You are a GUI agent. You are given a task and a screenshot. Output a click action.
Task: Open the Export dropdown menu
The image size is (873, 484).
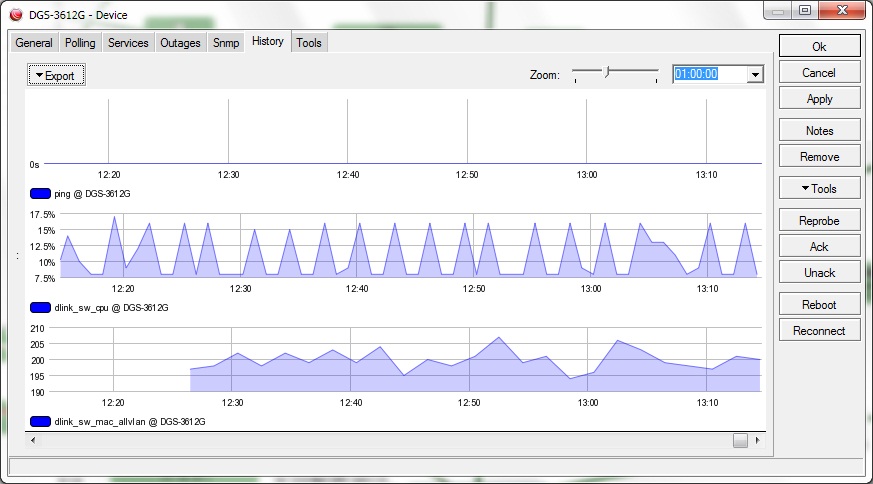[56, 75]
